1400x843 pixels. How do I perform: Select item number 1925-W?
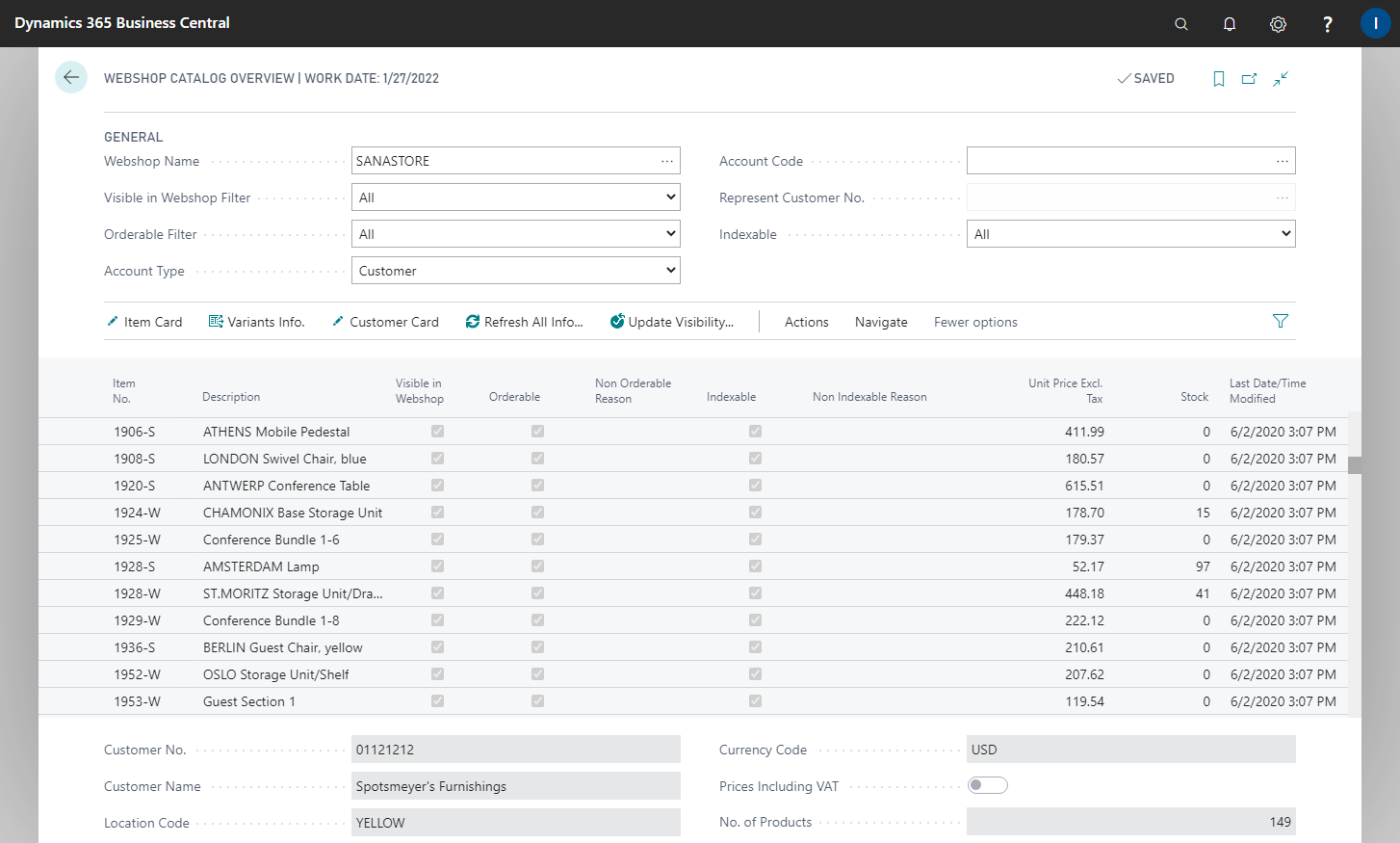click(x=137, y=540)
